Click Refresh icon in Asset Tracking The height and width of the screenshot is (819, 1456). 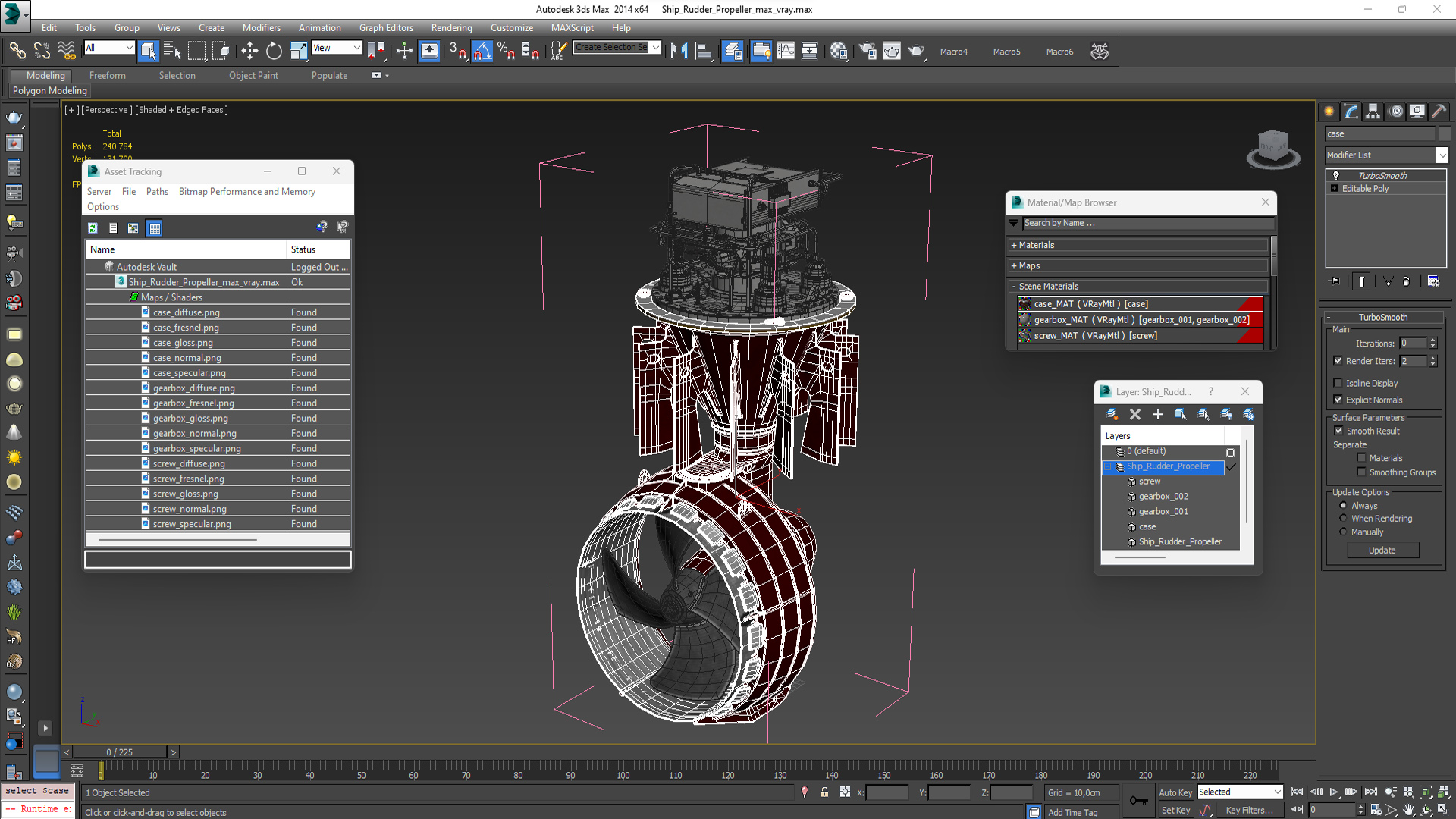point(93,227)
